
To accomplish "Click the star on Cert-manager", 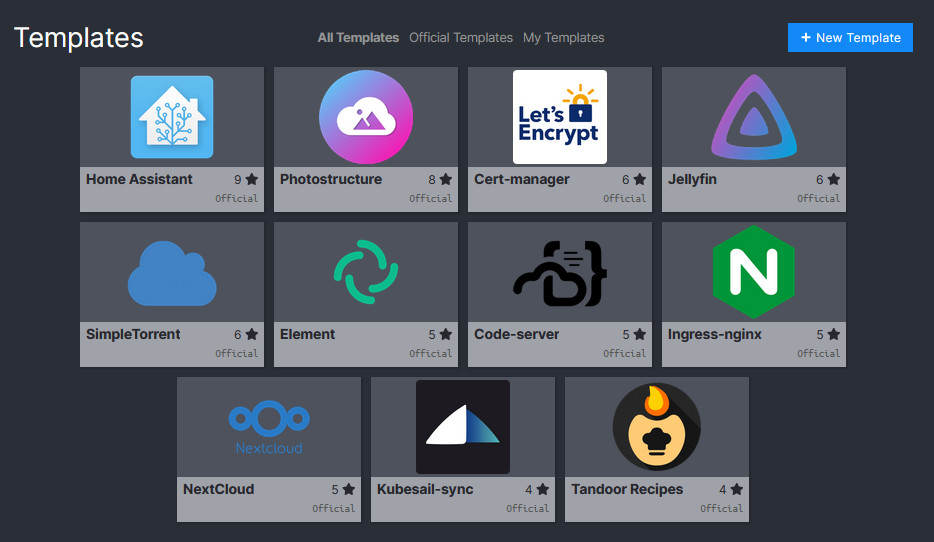I will pyautogui.click(x=640, y=179).
